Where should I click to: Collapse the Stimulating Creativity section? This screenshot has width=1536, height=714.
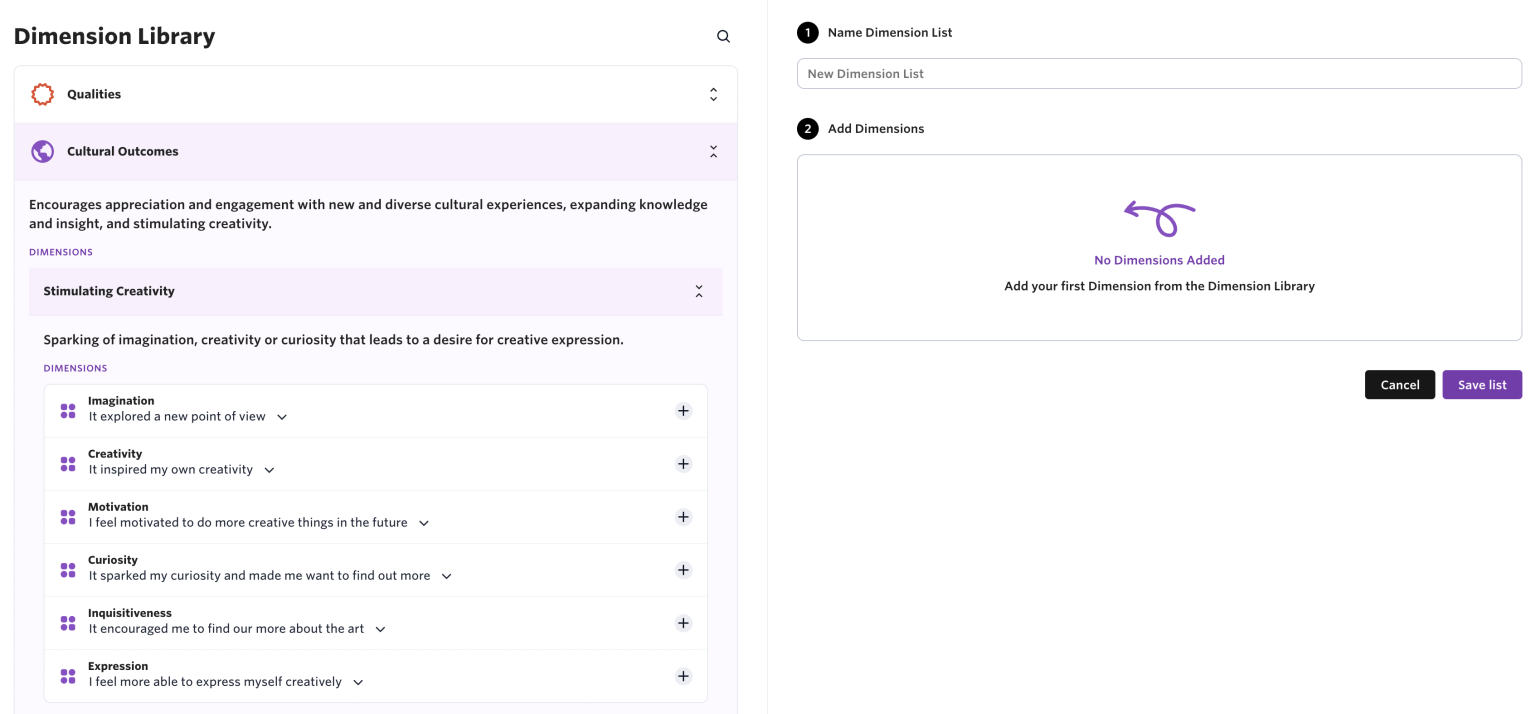pyautogui.click(x=699, y=291)
